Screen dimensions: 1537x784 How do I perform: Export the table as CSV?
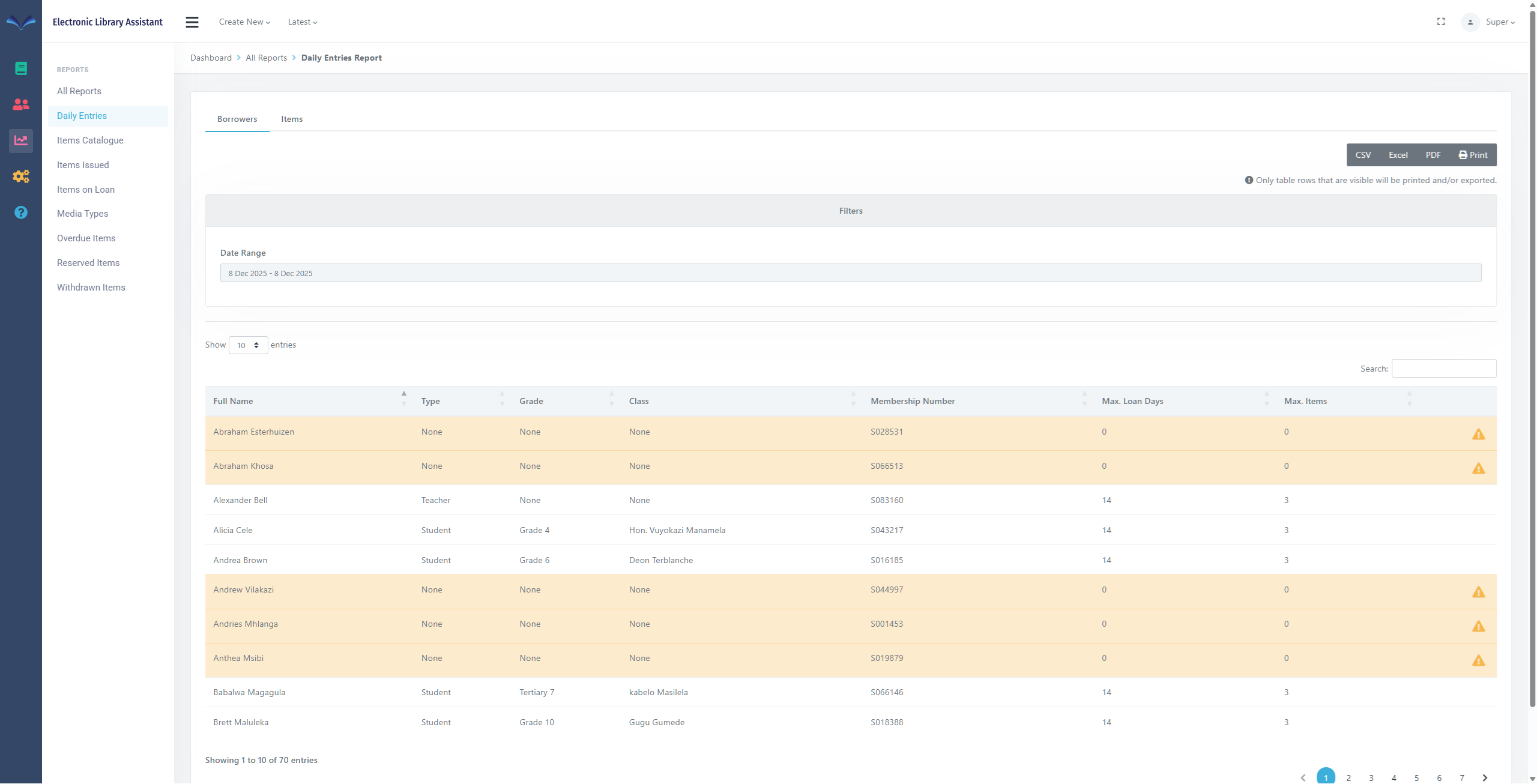tap(1363, 155)
